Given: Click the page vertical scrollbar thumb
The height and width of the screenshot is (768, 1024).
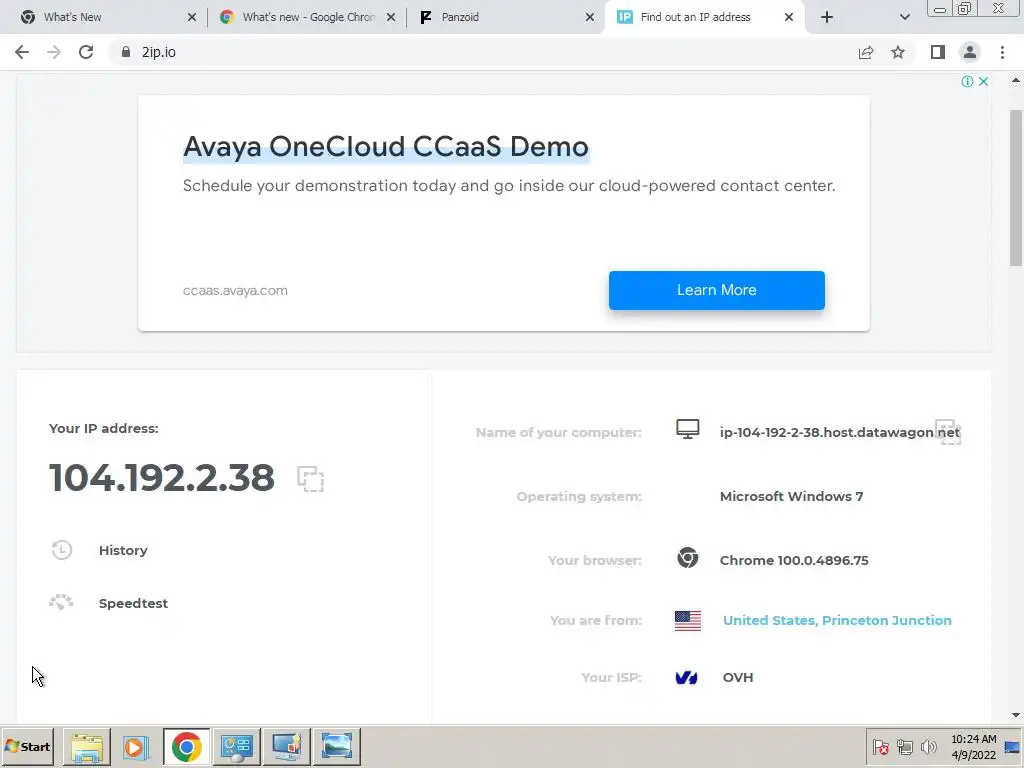Looking at the screenshot, I should click(1016, 187).
